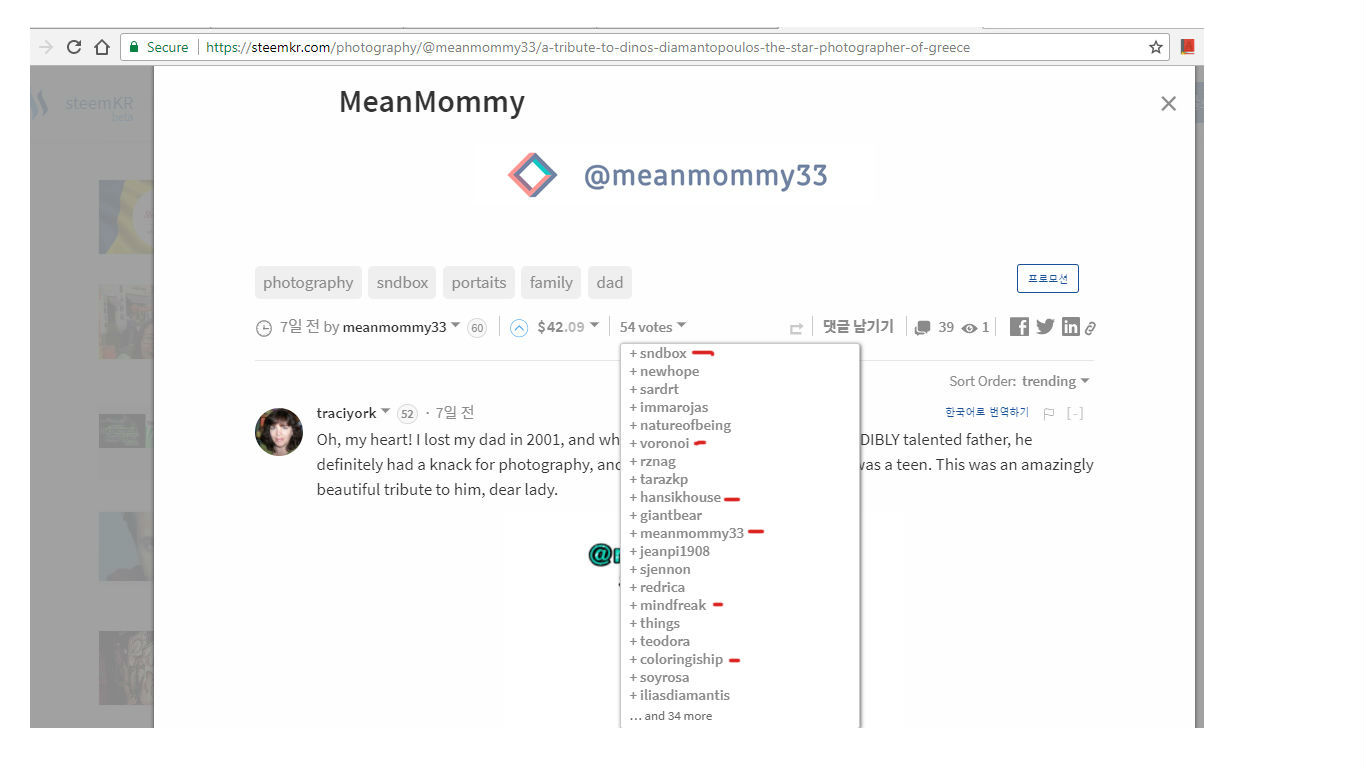Screen dimensions: 1366x768
Task: Open the payout amount dropdown
Action: (x=562, y=326)
